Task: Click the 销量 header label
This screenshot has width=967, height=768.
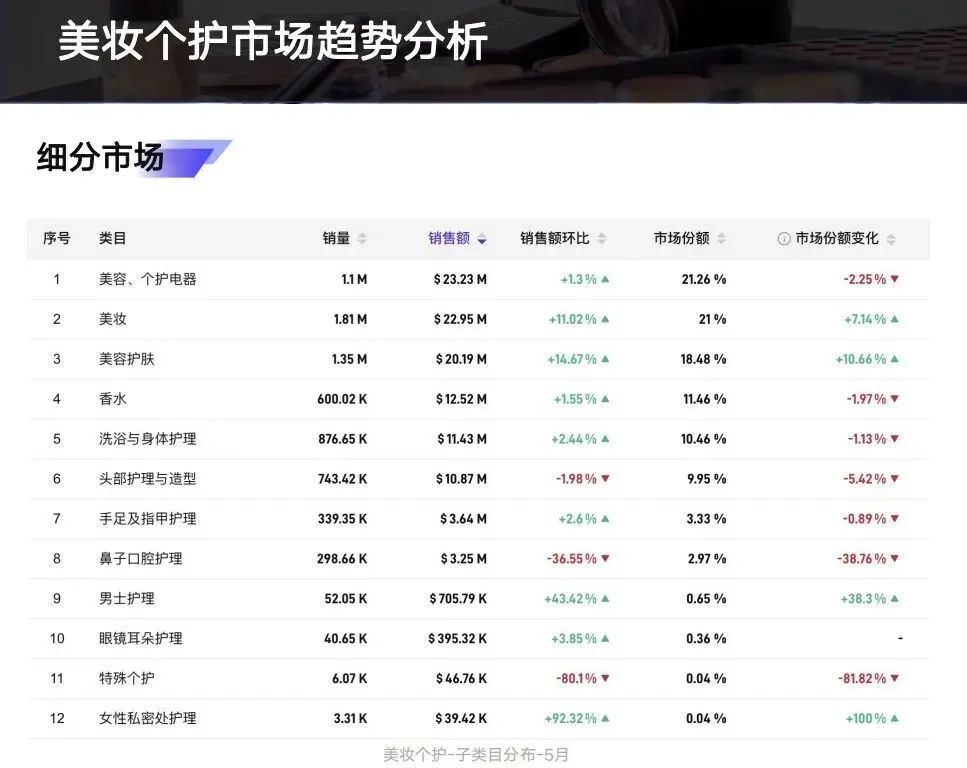Action: [336, 238]
